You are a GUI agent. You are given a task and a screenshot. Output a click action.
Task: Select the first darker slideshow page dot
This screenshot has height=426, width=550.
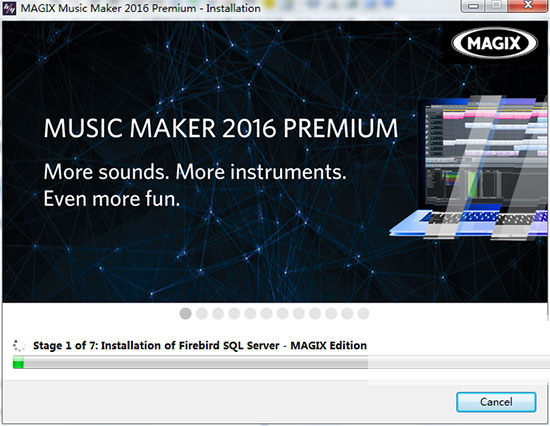click(186, 313)
